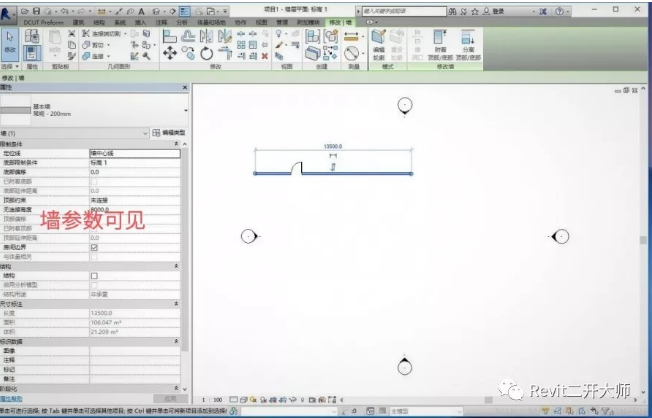Click the Help question mark icon
The width and height of the screenshot is (652, 418).
[x=560, y=12]
